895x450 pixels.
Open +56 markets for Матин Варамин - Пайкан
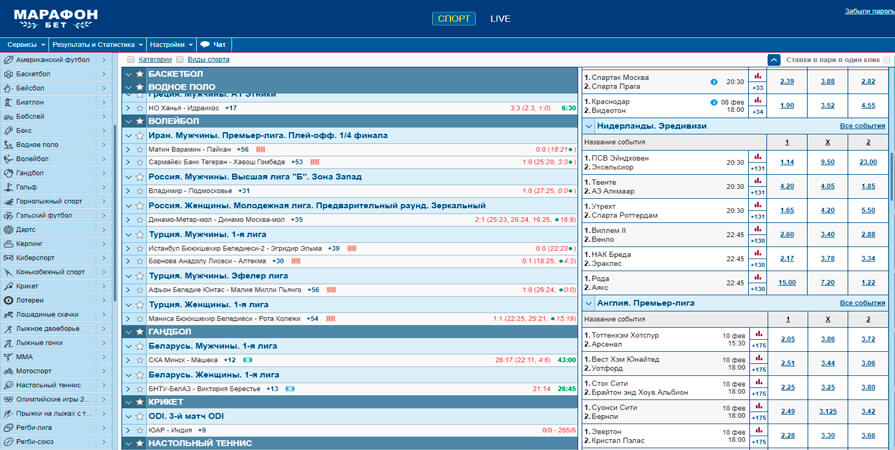(x=243, y=149)
